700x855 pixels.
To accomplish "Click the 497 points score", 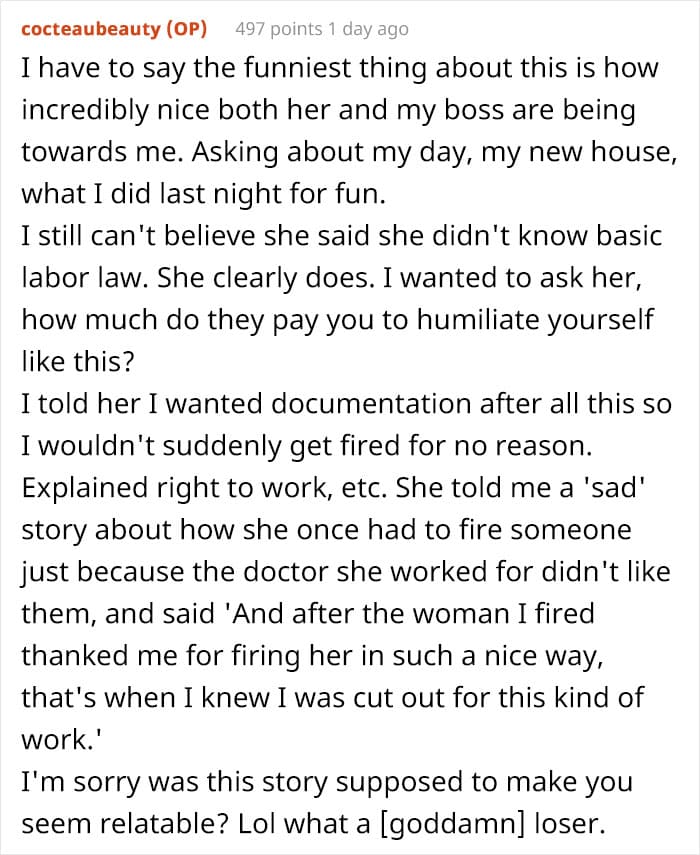I will (279, 28).
